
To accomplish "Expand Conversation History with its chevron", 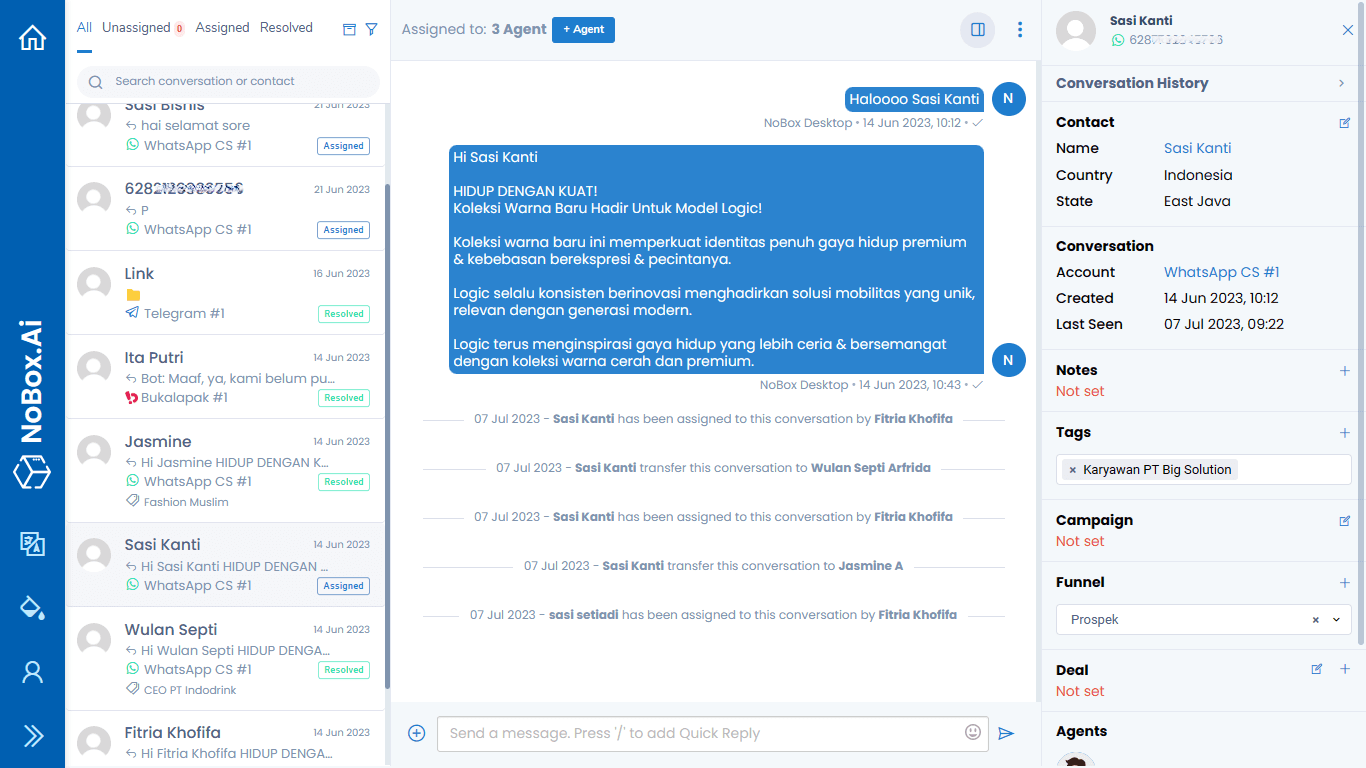I will coord(1341,83).
